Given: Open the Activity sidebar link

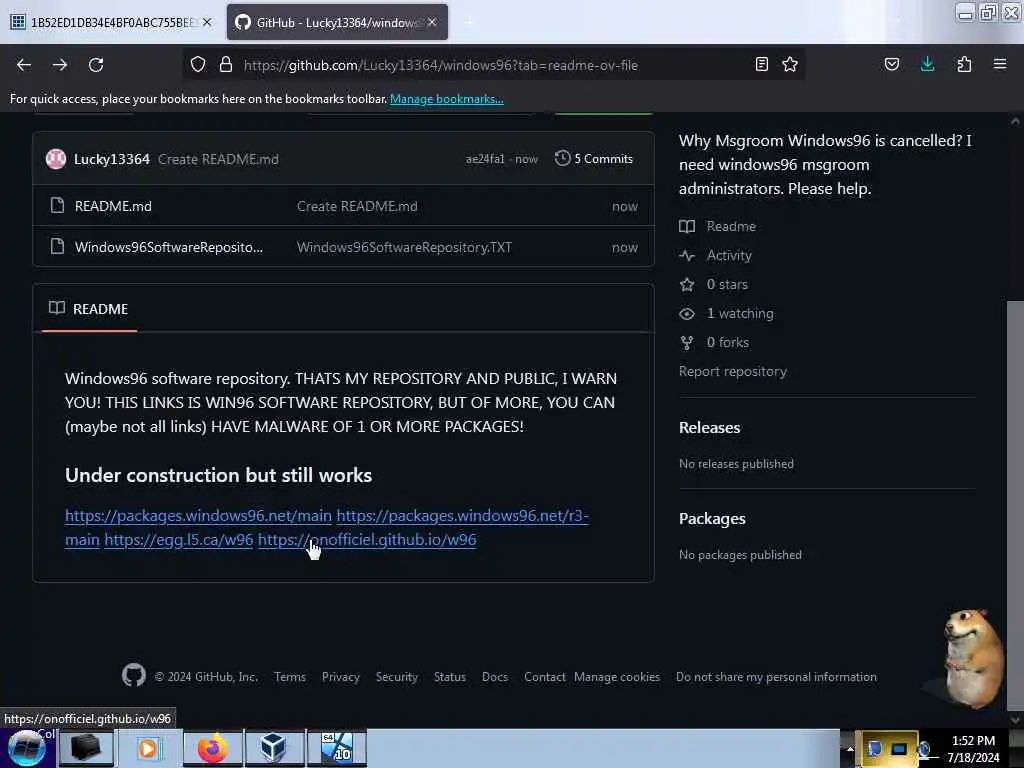Looking at the screenshot, I should point(729,255).
